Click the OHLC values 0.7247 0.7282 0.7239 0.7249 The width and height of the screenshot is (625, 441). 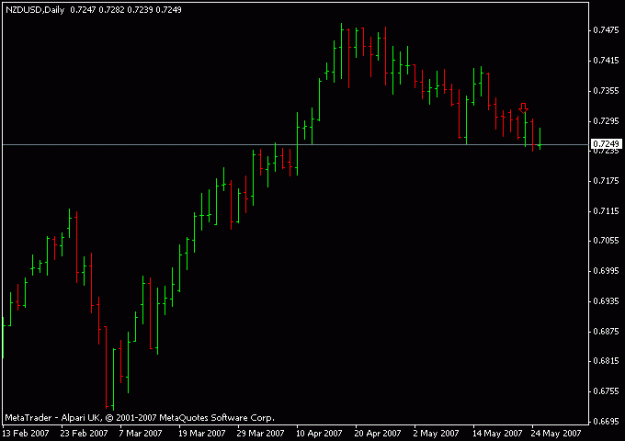(x=126, y=10)
